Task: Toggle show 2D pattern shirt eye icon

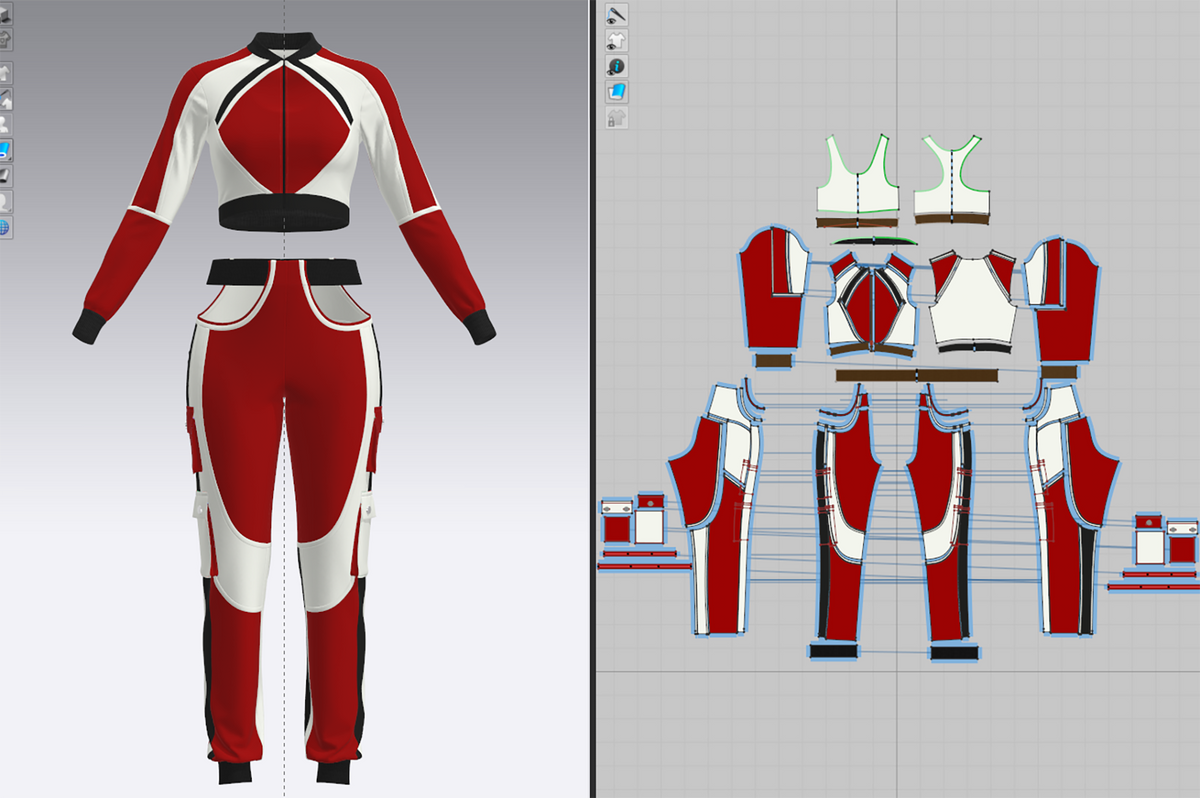Action: coord(616,41)
